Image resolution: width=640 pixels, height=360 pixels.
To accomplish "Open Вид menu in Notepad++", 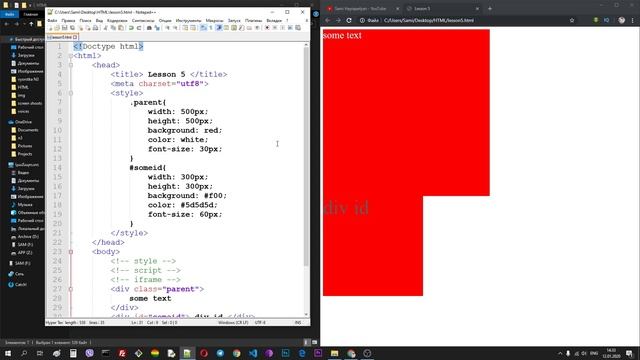I will coord(99,20).
